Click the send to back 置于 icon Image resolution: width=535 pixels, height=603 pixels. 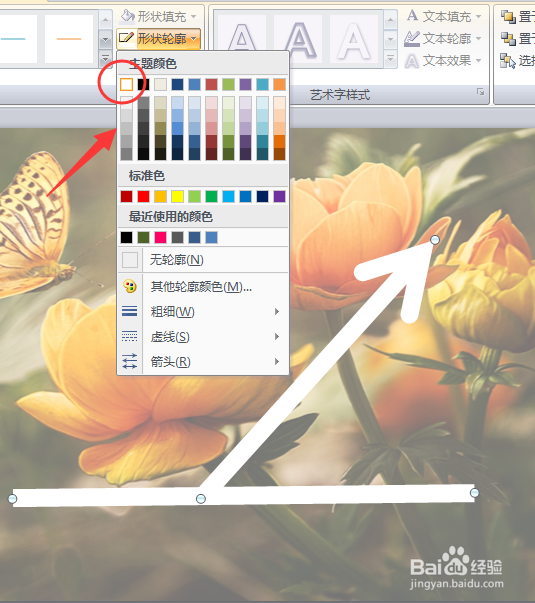508,38
